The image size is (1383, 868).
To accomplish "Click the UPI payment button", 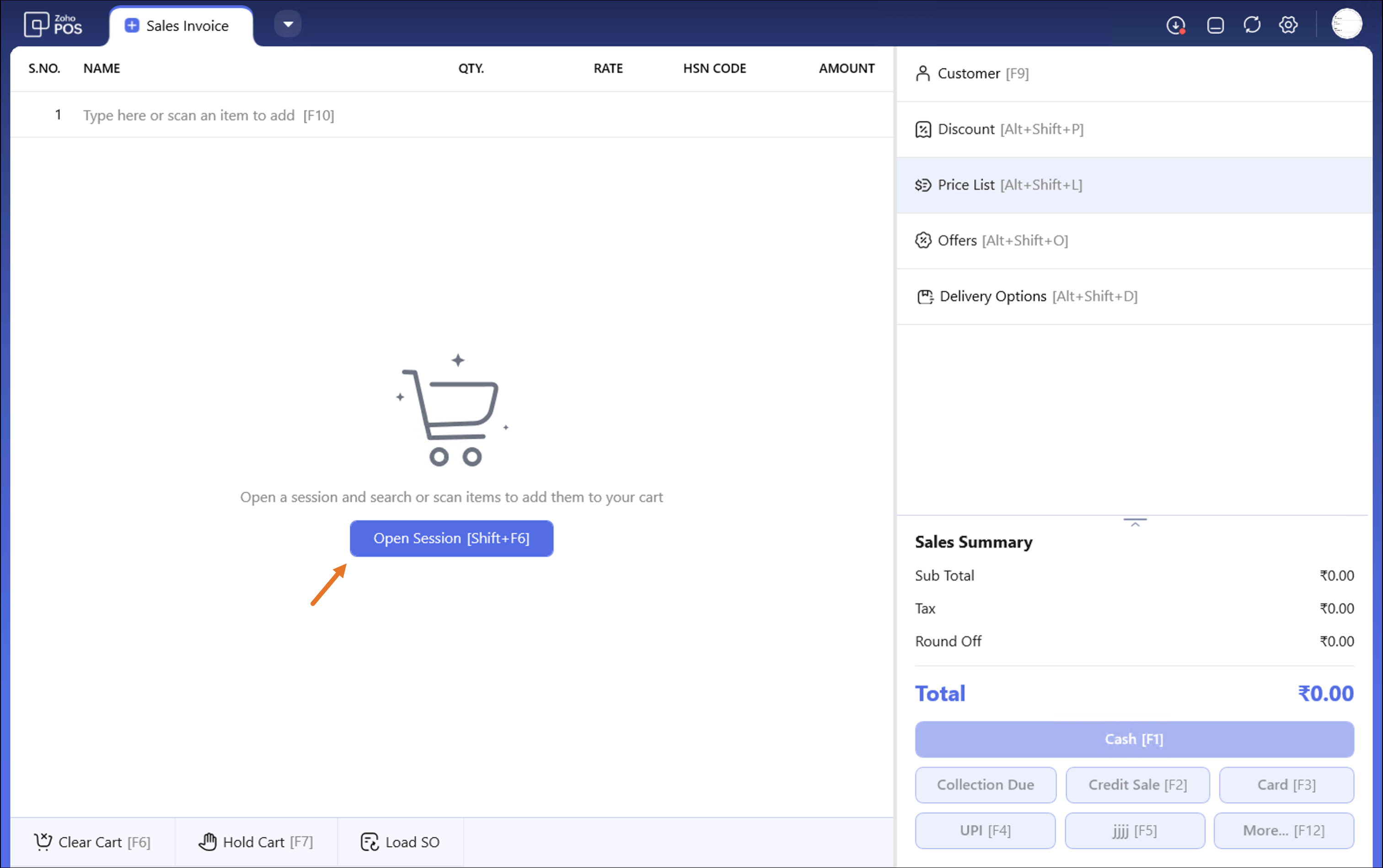I will 985,830.
